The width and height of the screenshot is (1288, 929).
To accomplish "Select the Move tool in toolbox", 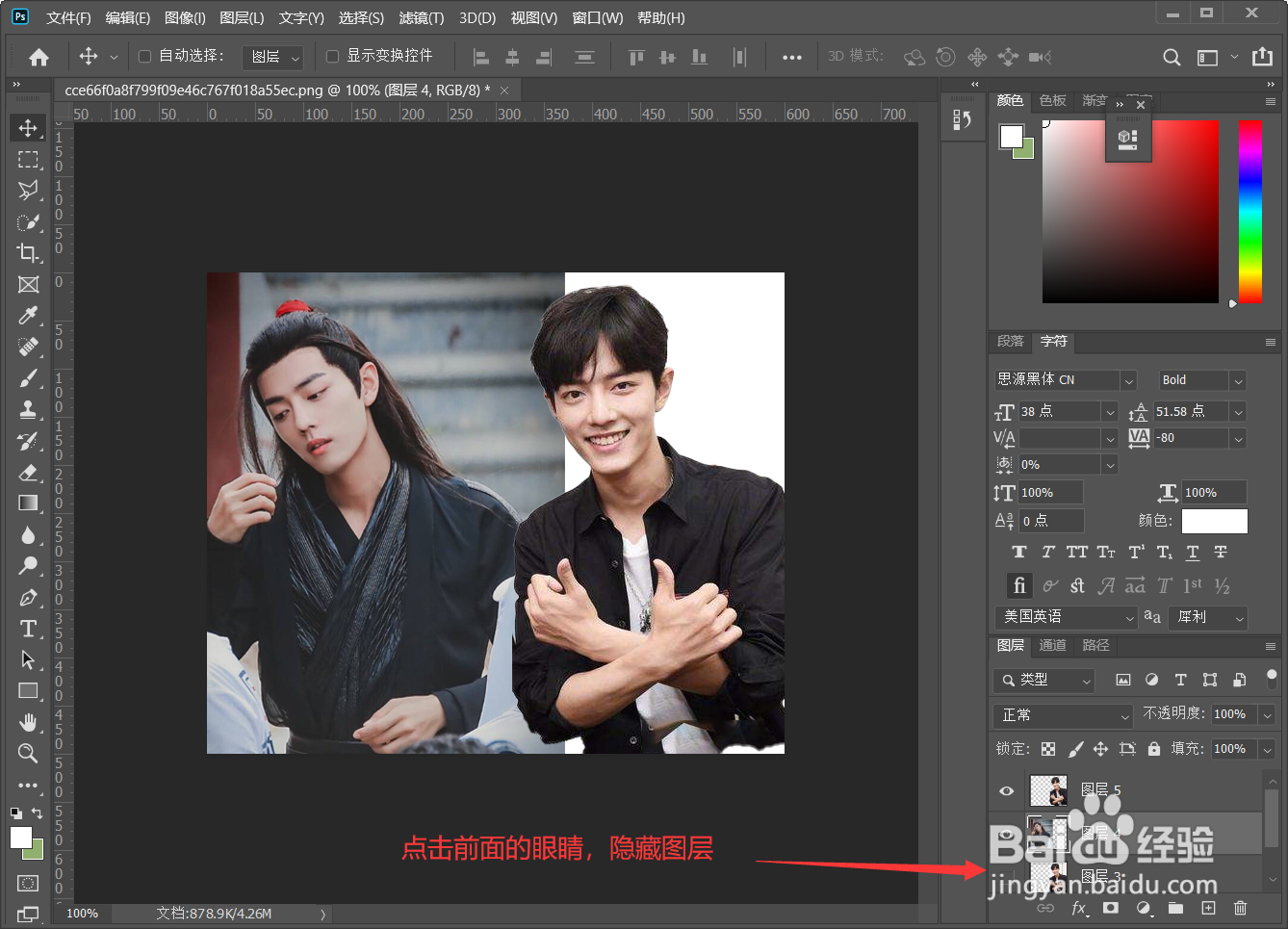I will (28, 128).
